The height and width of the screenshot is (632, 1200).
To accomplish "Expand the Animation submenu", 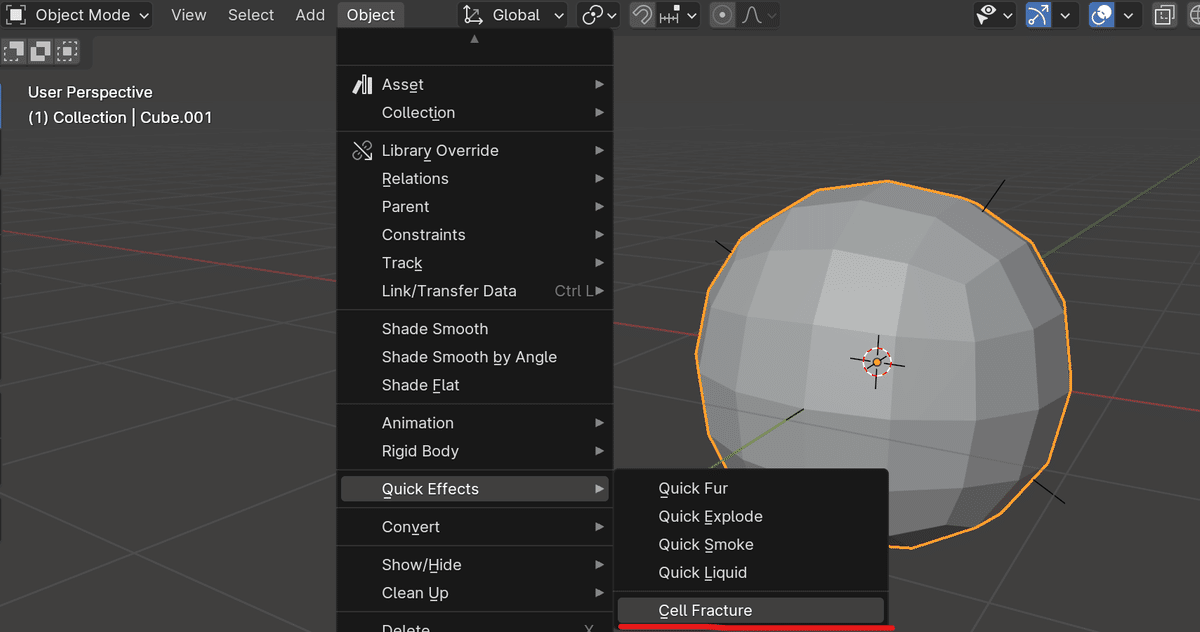I will (x=475, y=423).
